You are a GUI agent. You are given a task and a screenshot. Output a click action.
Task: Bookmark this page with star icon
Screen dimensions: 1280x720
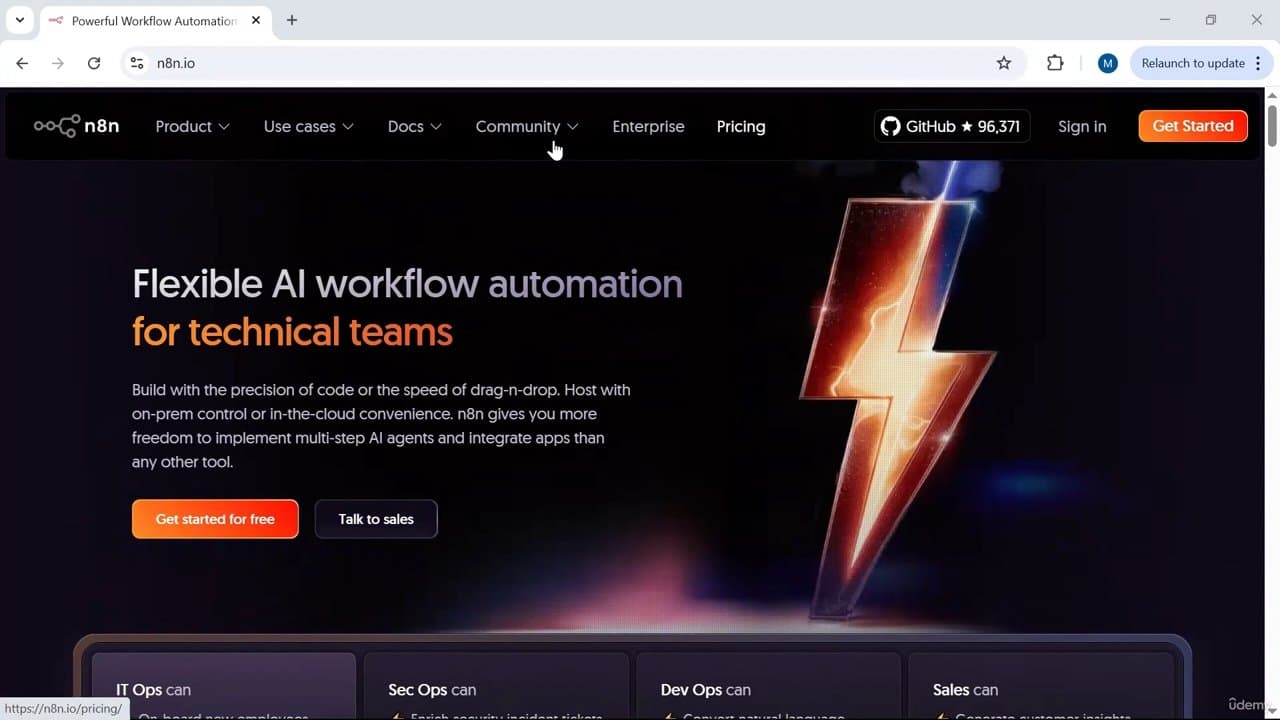coord(1004,63)
